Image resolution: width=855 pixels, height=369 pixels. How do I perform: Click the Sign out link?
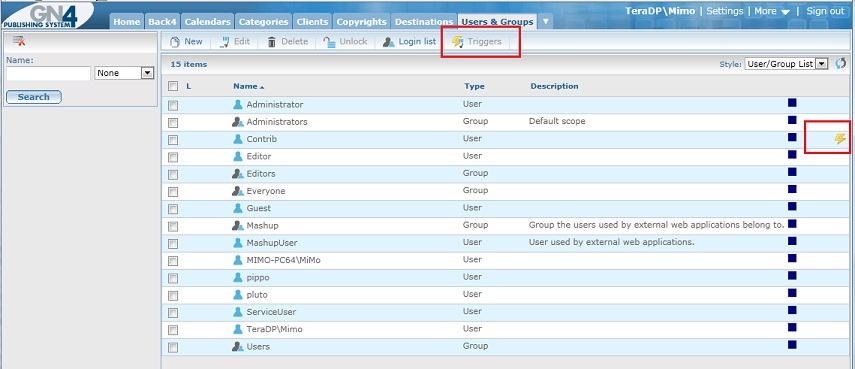click(826, 11)
